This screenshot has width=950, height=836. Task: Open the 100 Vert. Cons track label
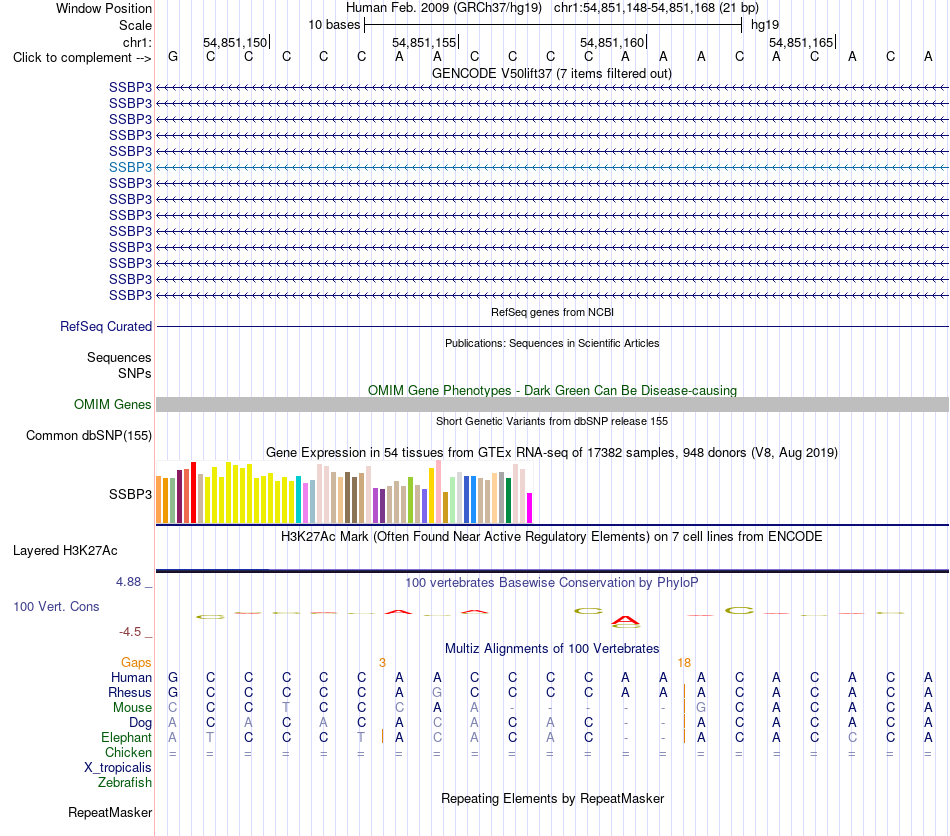[x=56, y=606]
